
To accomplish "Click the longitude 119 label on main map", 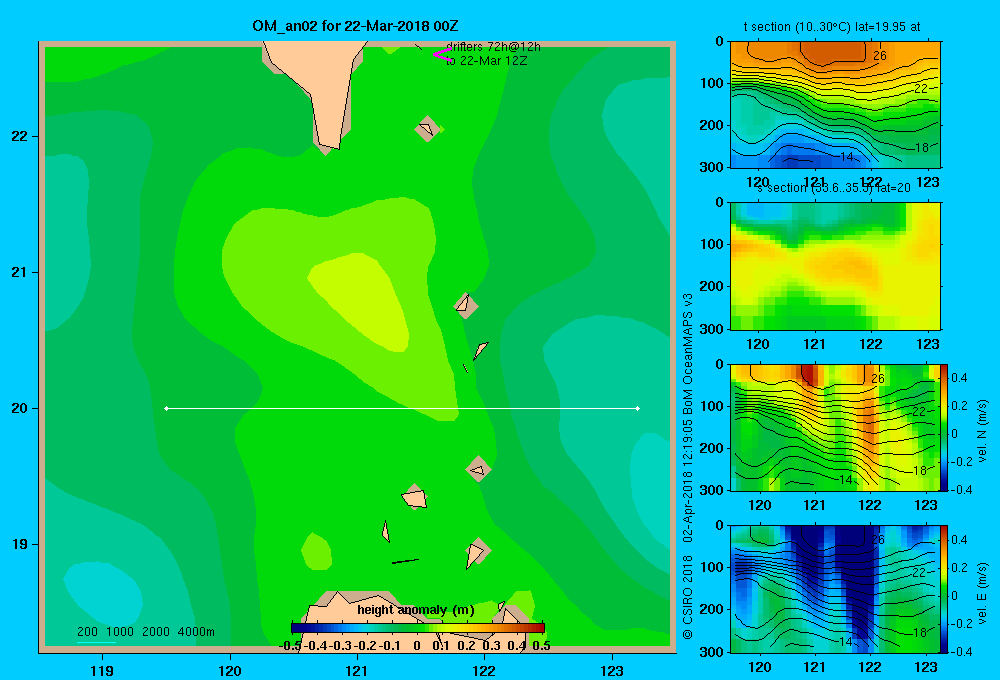I will (102, 670).
